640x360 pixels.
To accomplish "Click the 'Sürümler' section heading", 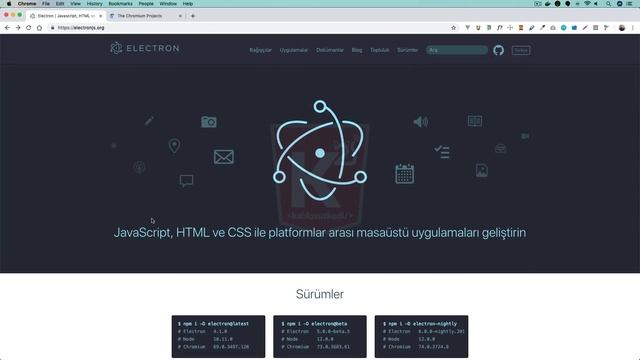I will pyautogui.click(x=320, y=294).
